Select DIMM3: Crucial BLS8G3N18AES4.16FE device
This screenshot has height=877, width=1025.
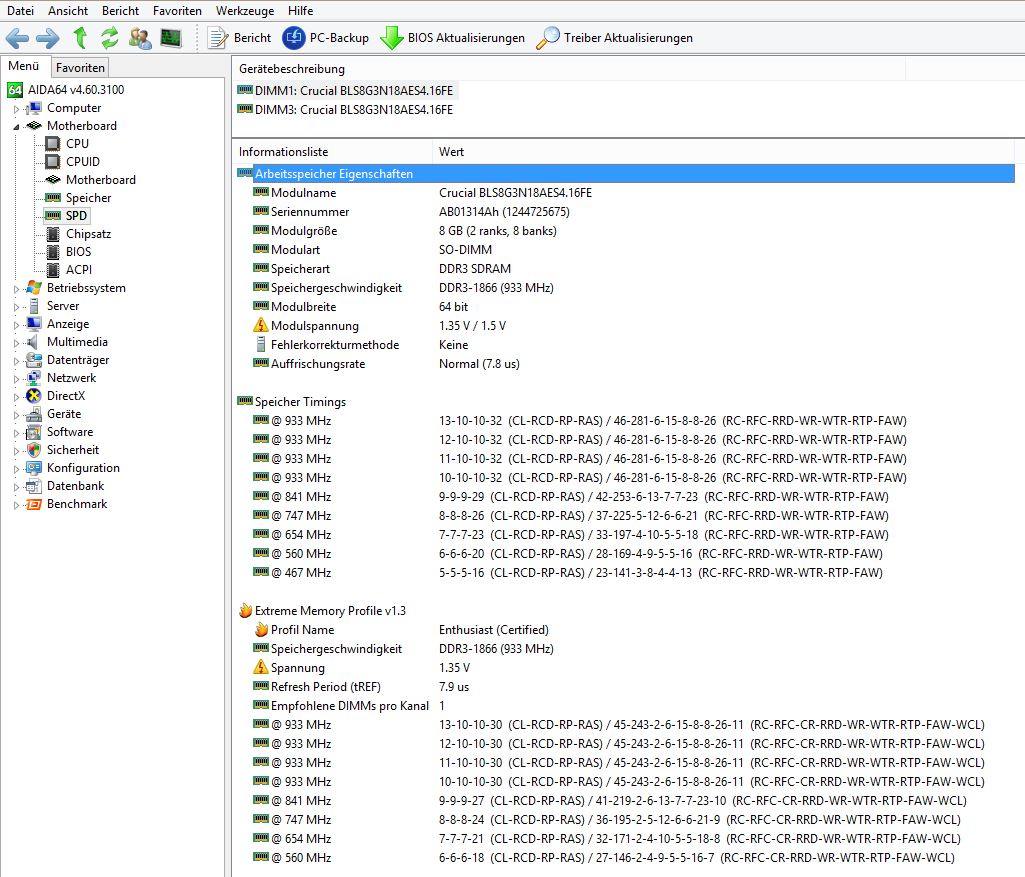(345, 109)
